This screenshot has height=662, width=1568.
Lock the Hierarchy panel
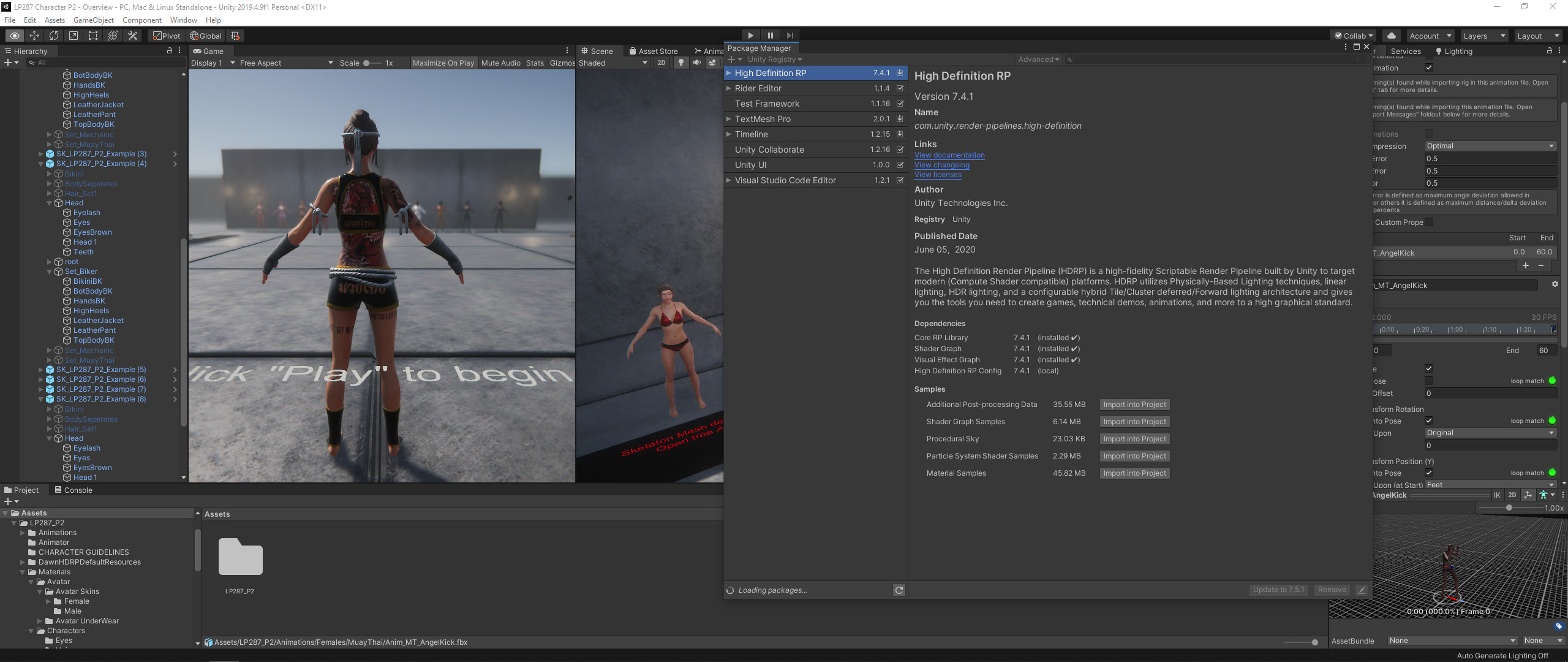click(x=170, y=51)
